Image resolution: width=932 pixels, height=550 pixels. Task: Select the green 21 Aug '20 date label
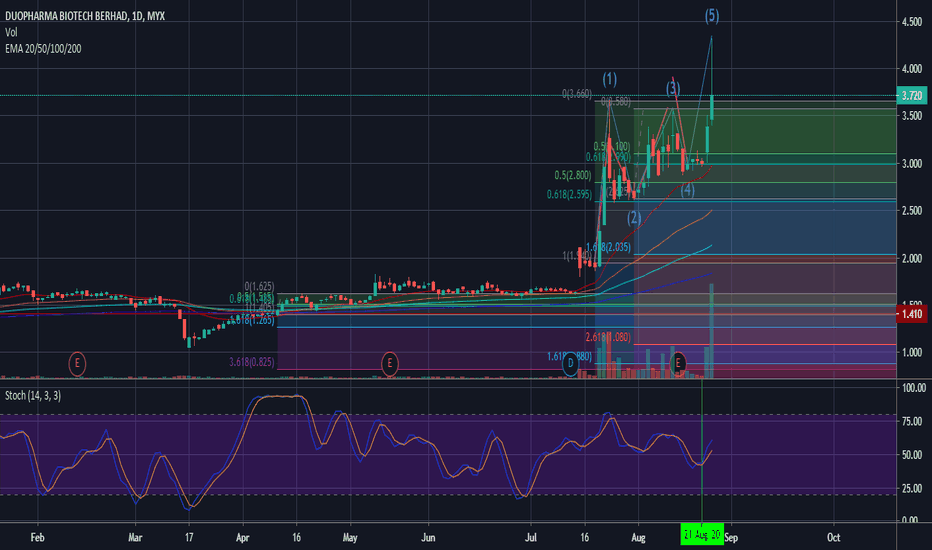pos(702,535)
